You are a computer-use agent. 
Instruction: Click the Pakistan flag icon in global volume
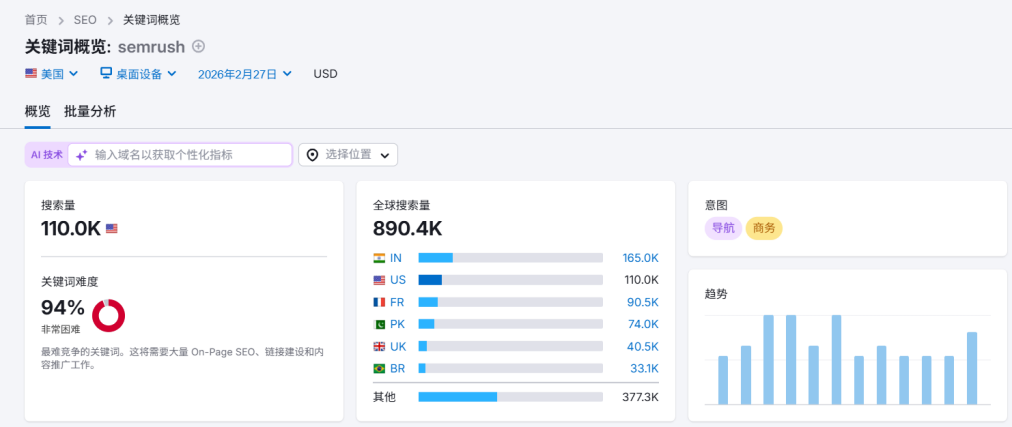click(379, 324)
